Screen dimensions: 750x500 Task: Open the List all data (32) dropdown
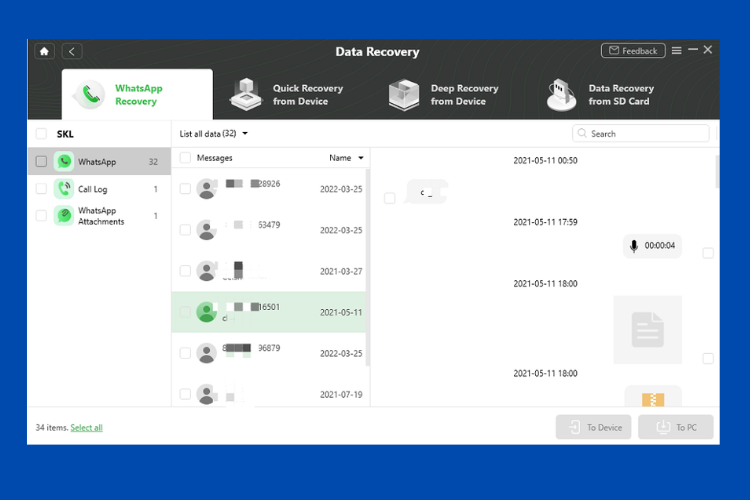[213, 133]
